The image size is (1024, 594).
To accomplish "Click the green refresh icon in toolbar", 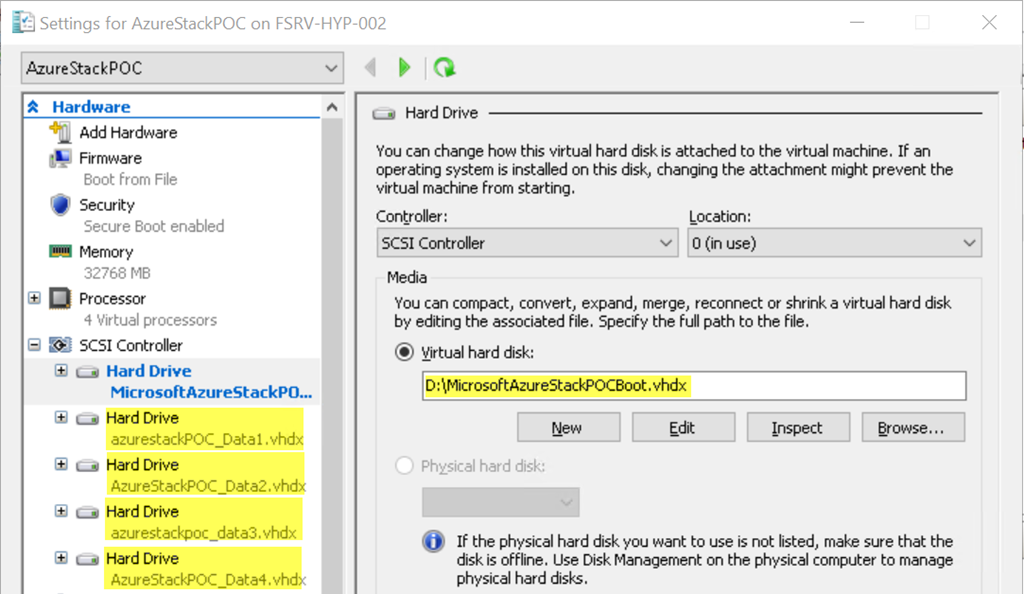I will 445,67.
